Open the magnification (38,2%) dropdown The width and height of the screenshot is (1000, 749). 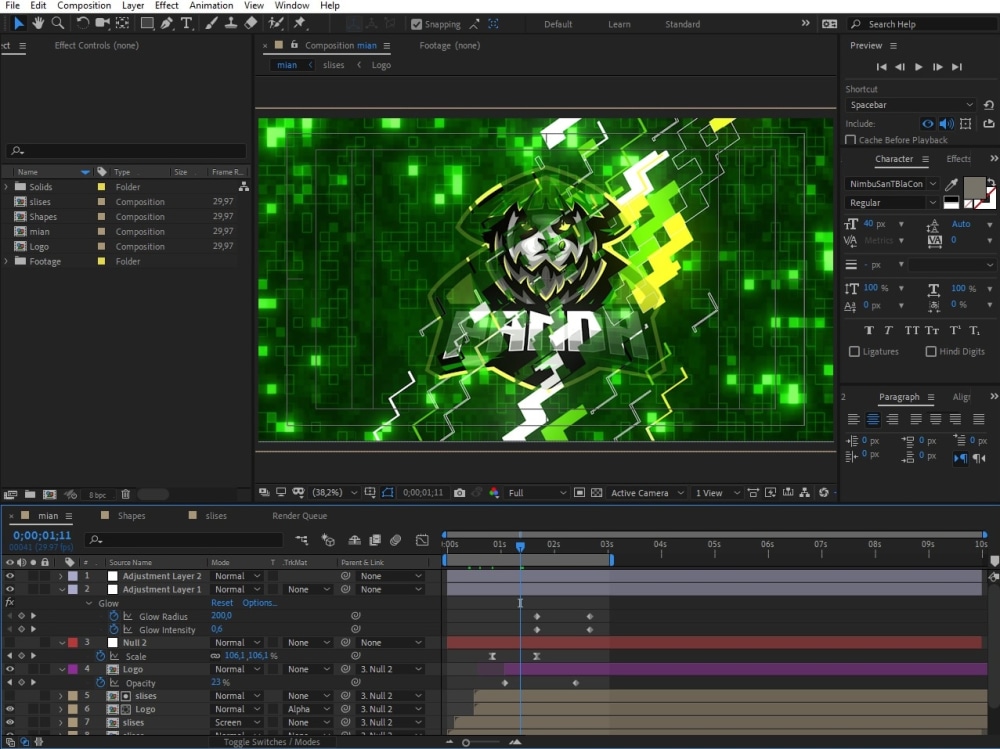pos(334,493)
